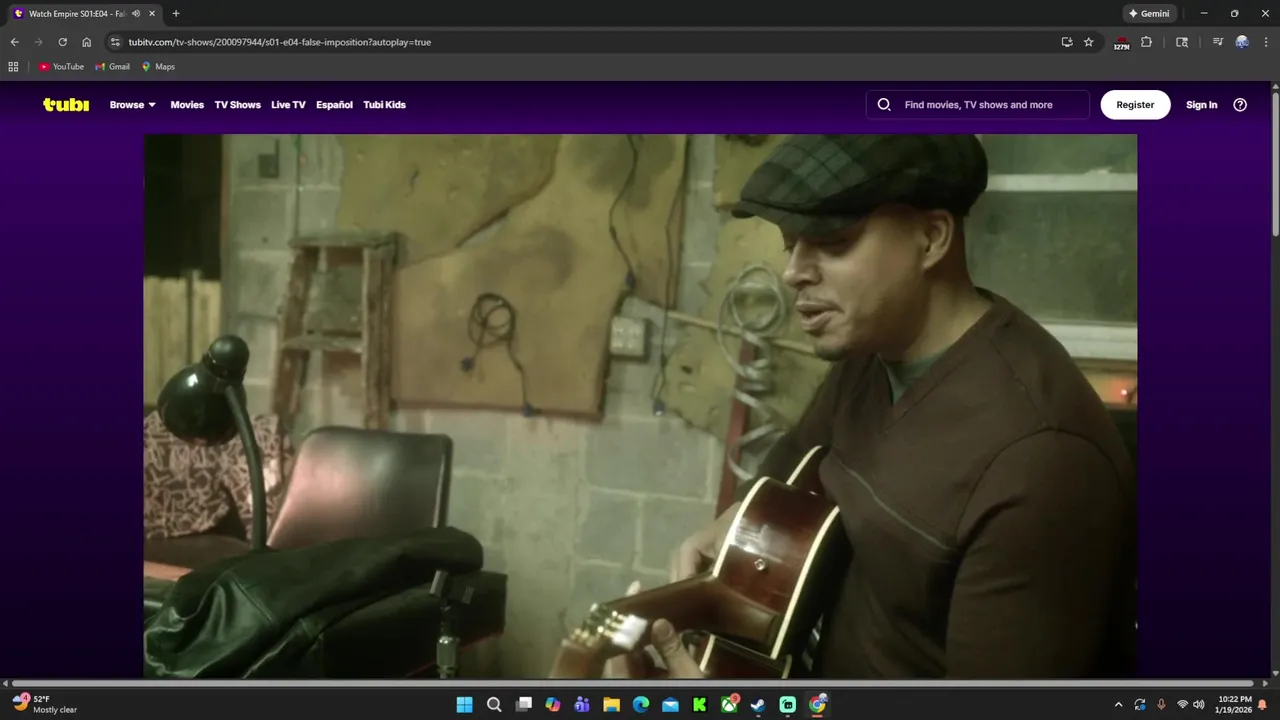Open the notifications bell icon
The width and height of the screenshot is (1280, 720).
coord(1264,705)
